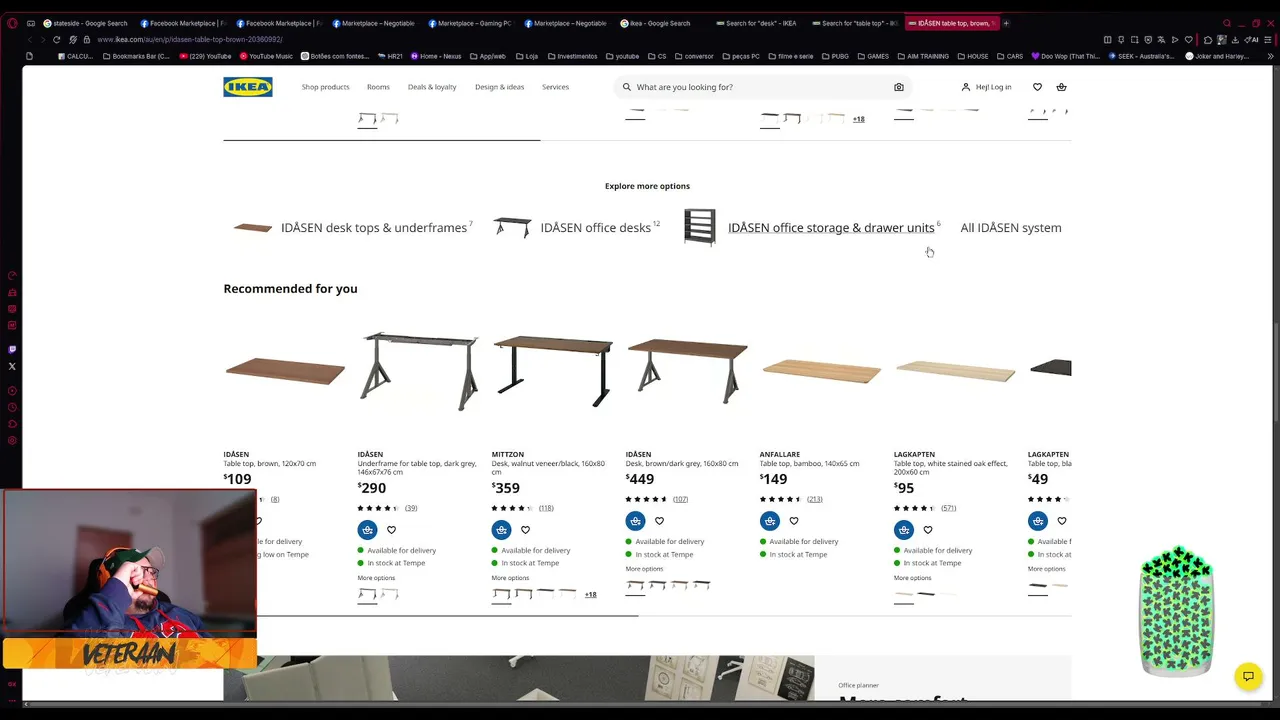Switch to the Marketplace – Gaming PC tab
This screenshot has height=720, width=1280.
tap(469, 23)
